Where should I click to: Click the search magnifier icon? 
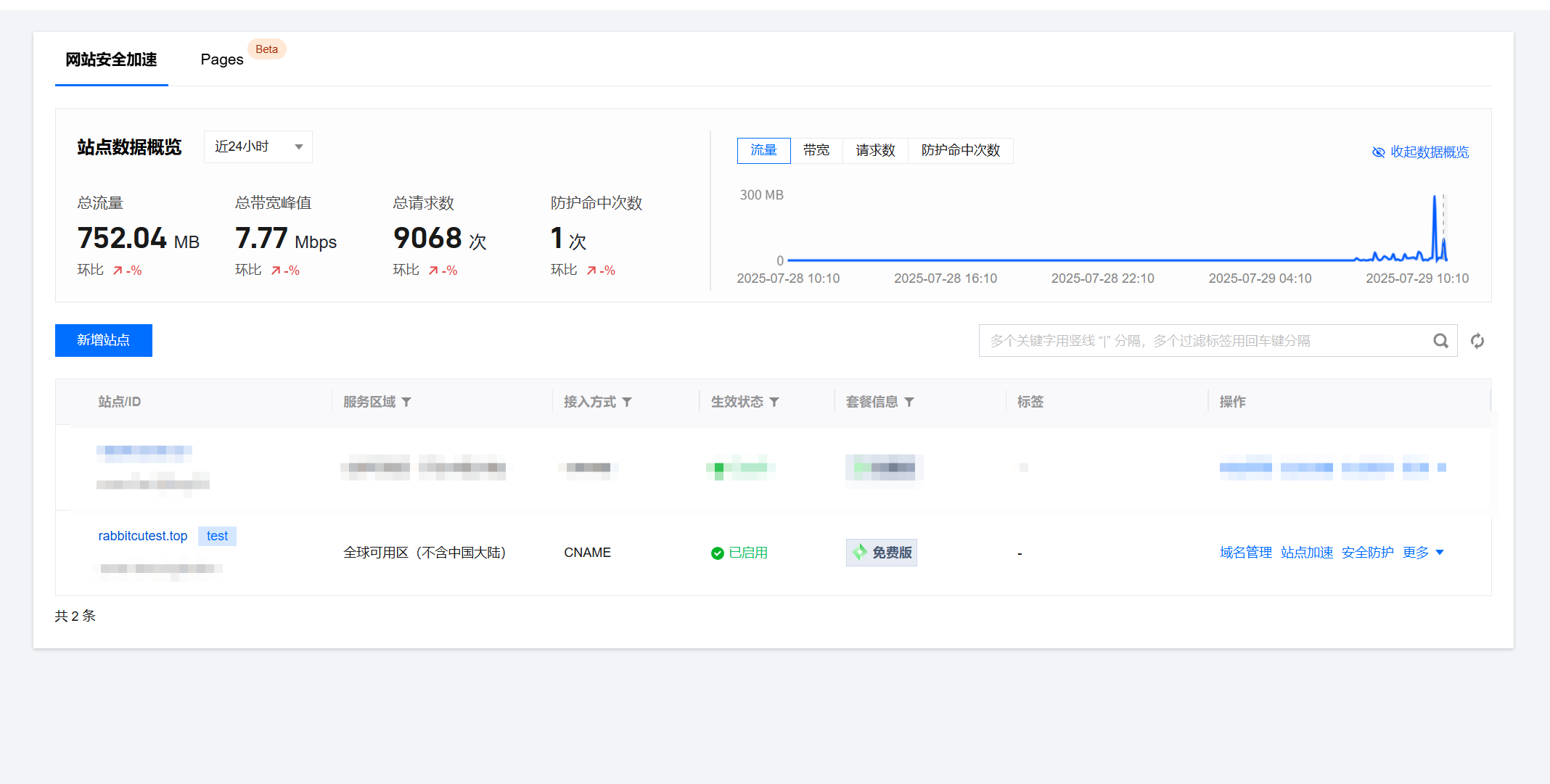[x=1440, y=341]
